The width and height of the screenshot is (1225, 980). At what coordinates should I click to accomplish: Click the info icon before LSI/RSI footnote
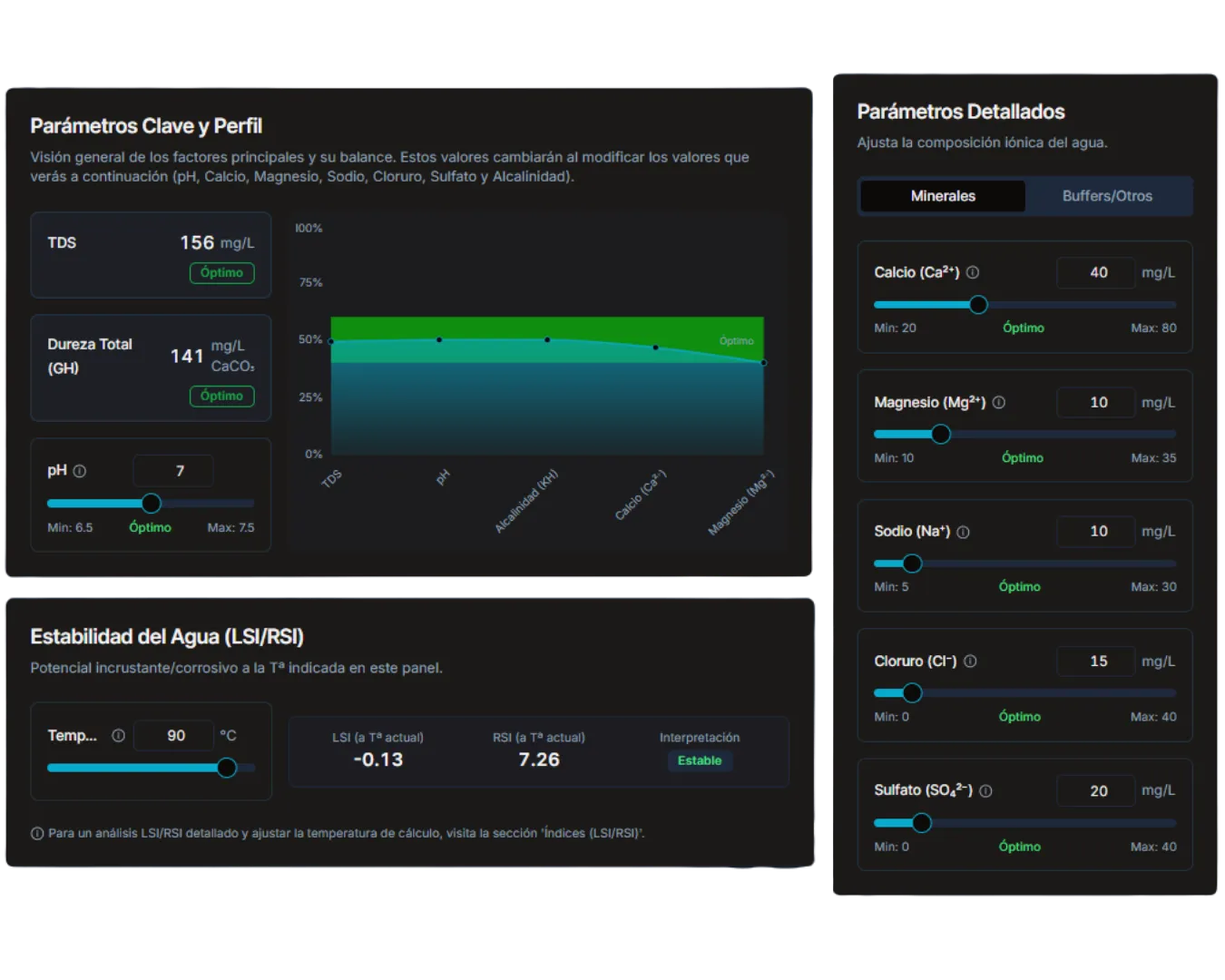click(37, 833)
